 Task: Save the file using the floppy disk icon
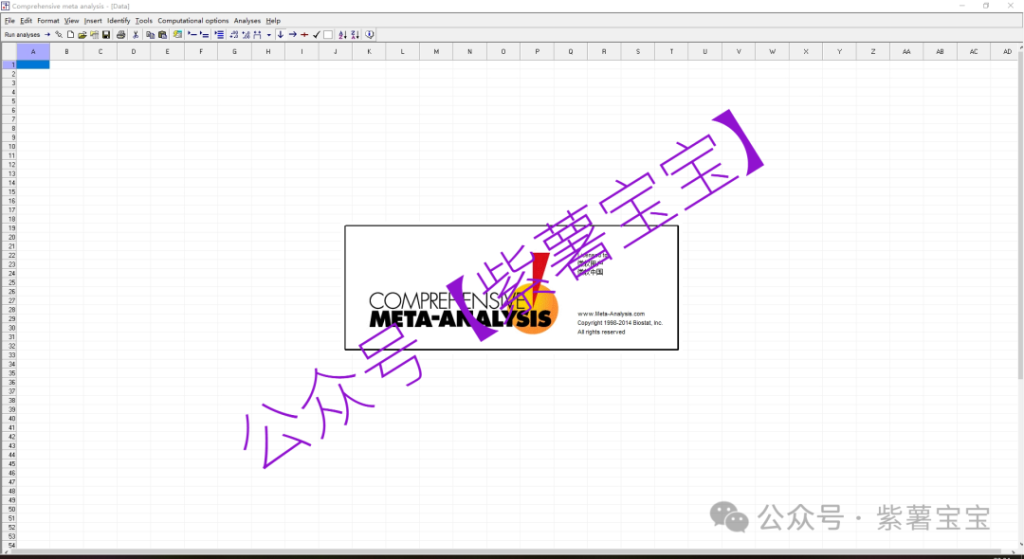coord(106,34)
